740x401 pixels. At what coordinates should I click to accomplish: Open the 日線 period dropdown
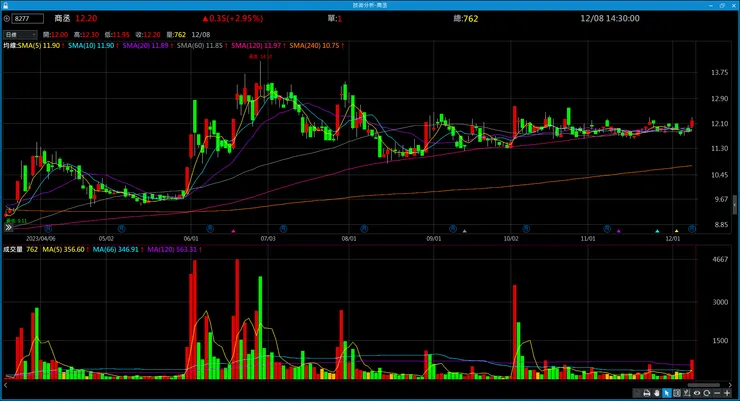click(20, 35)
